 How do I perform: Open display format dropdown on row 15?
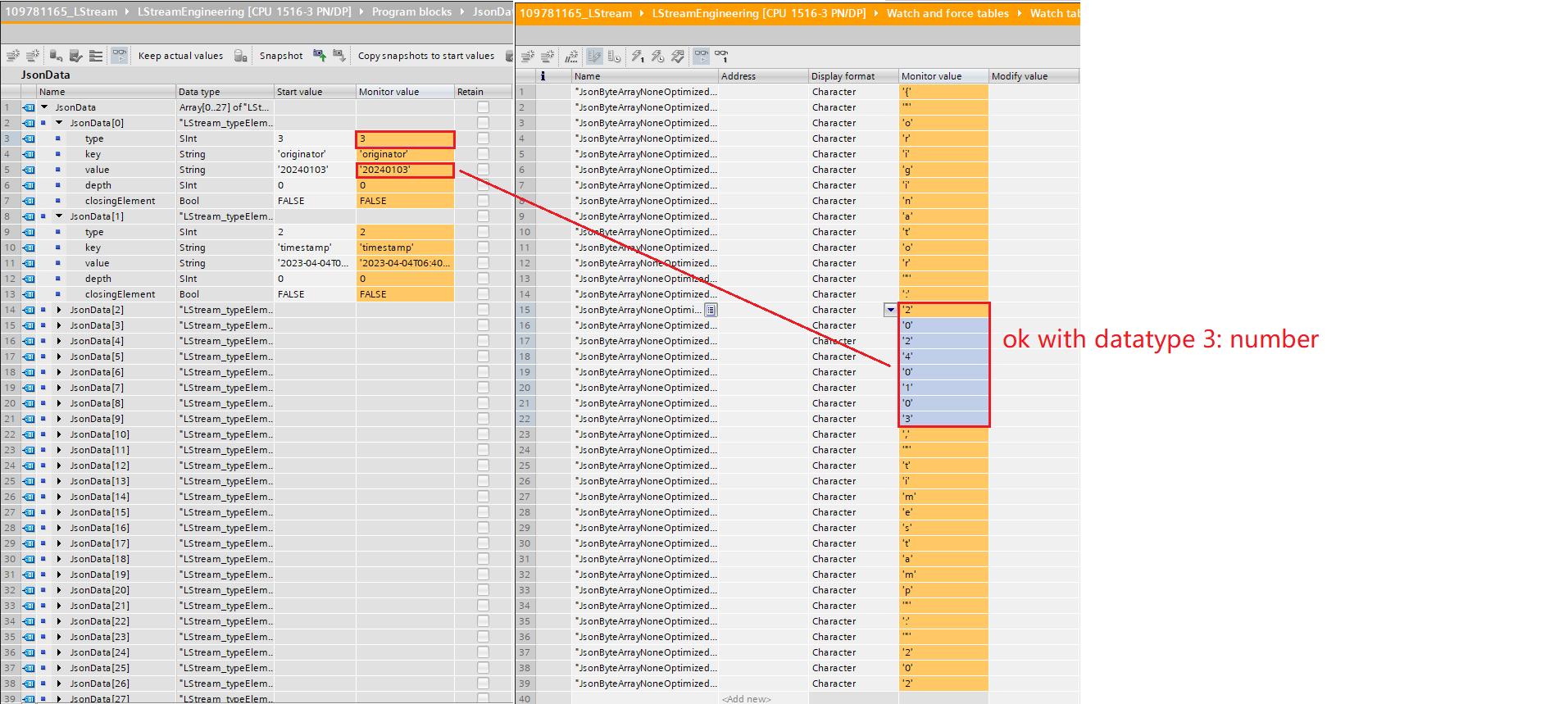890,310
